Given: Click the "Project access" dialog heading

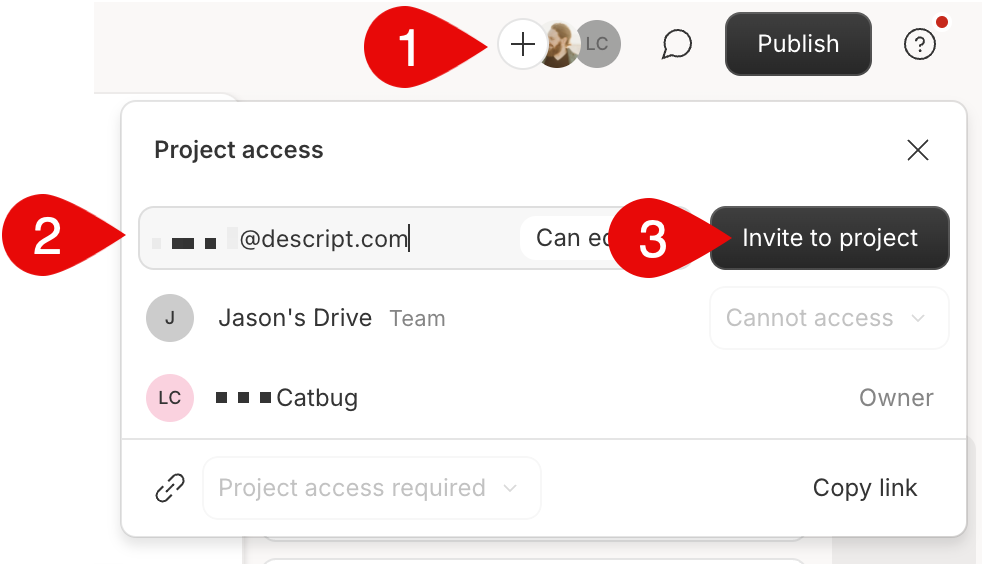Looking at the screenshot, I should tap(239, 150).
